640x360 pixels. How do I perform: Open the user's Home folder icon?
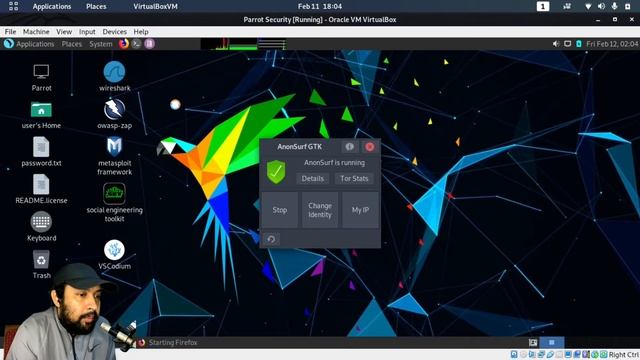41,109
